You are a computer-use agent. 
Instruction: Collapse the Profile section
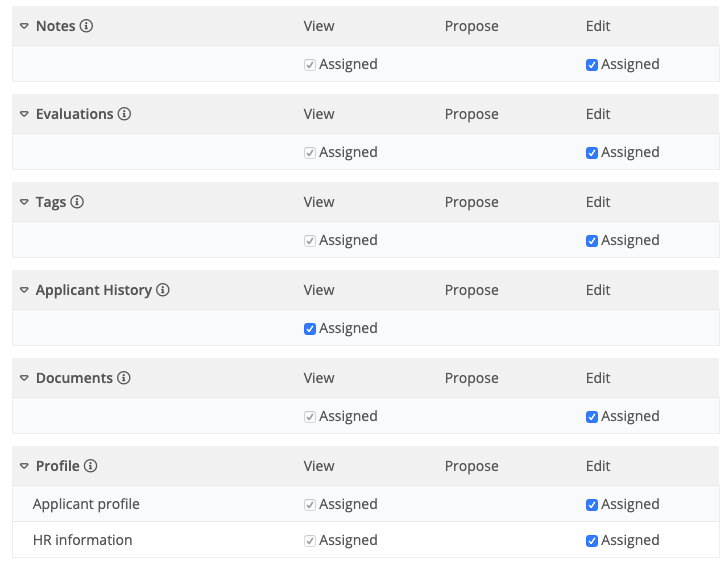tap(24, 466)
